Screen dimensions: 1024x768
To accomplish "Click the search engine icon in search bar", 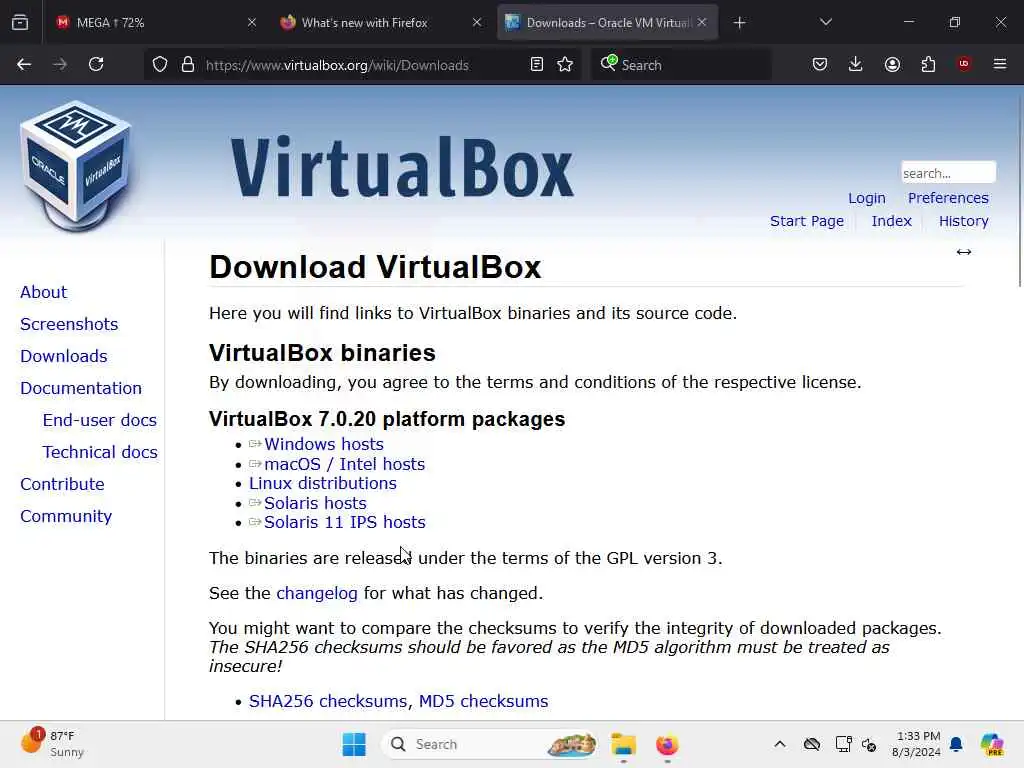I will click(x=609, y=63).
